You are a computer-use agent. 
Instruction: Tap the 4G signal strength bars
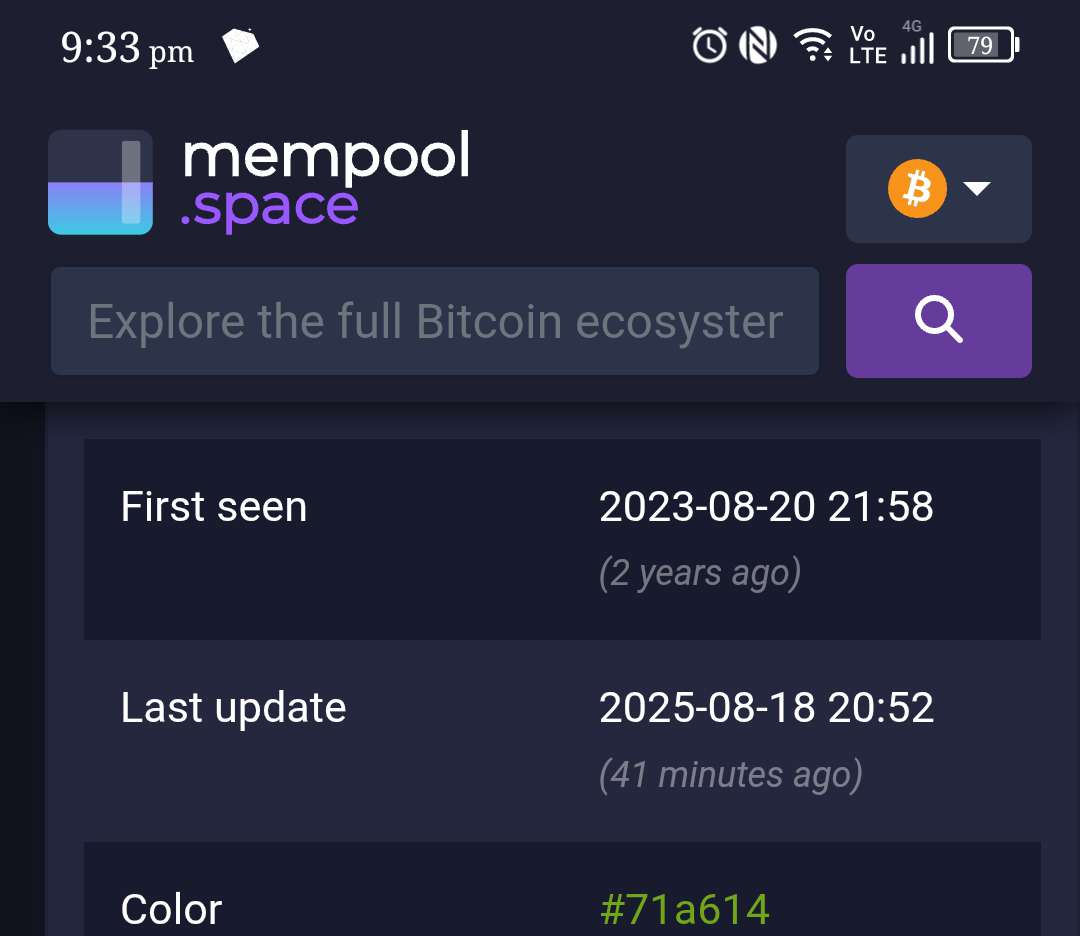point(917,43)
